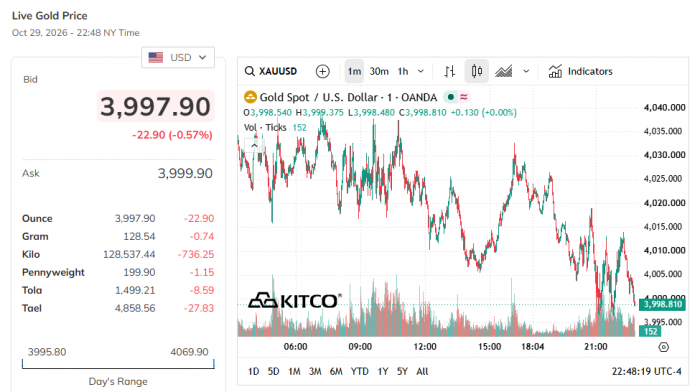Select the 1m interval

click(354, 71)
